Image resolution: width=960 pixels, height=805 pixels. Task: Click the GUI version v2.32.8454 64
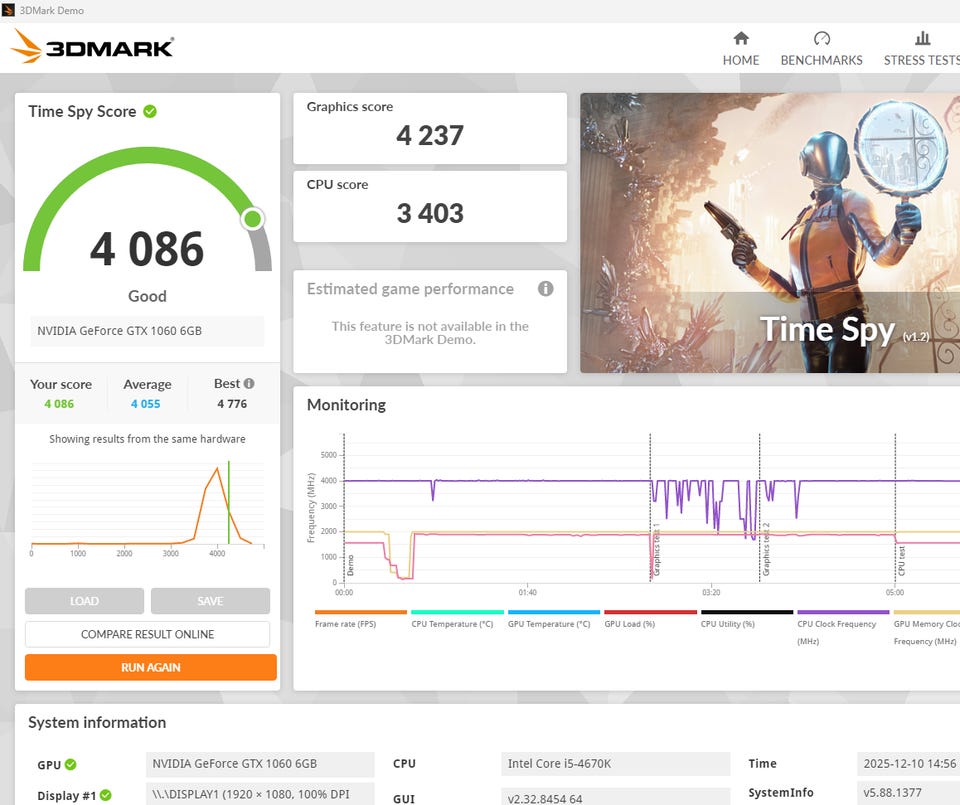tap(615, 796)
